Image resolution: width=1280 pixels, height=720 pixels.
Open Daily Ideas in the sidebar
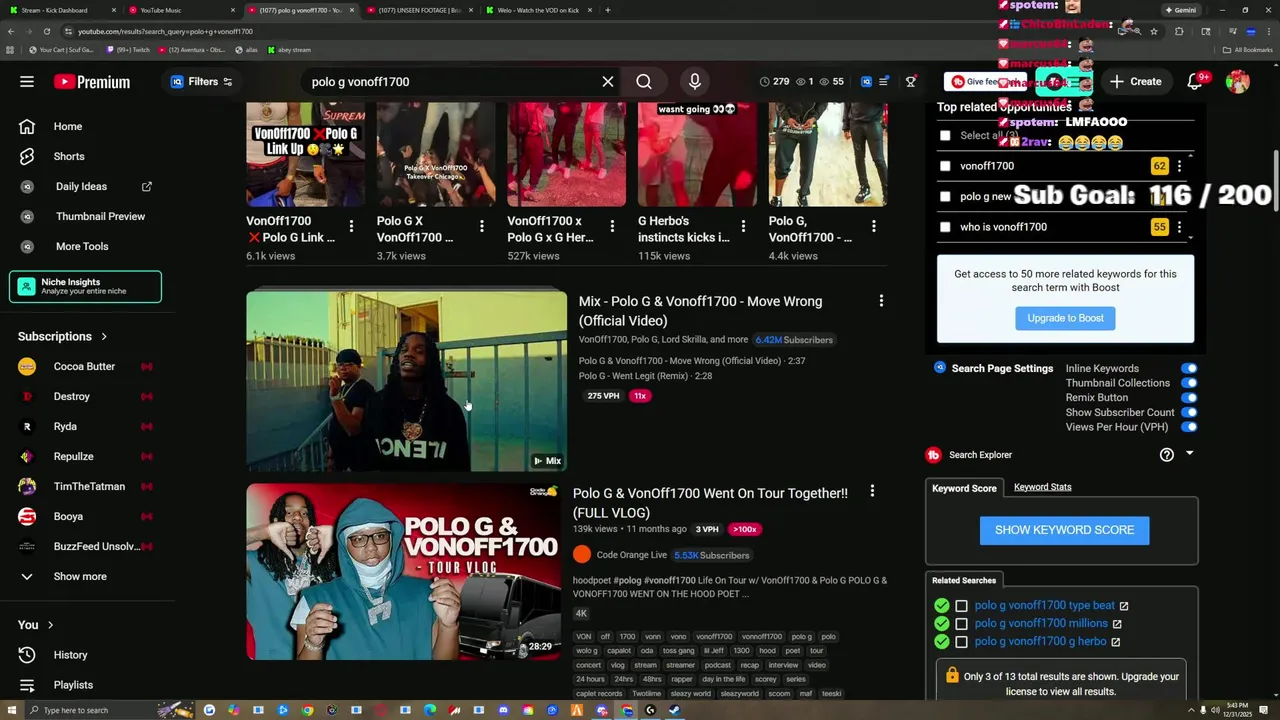(81, 186)
